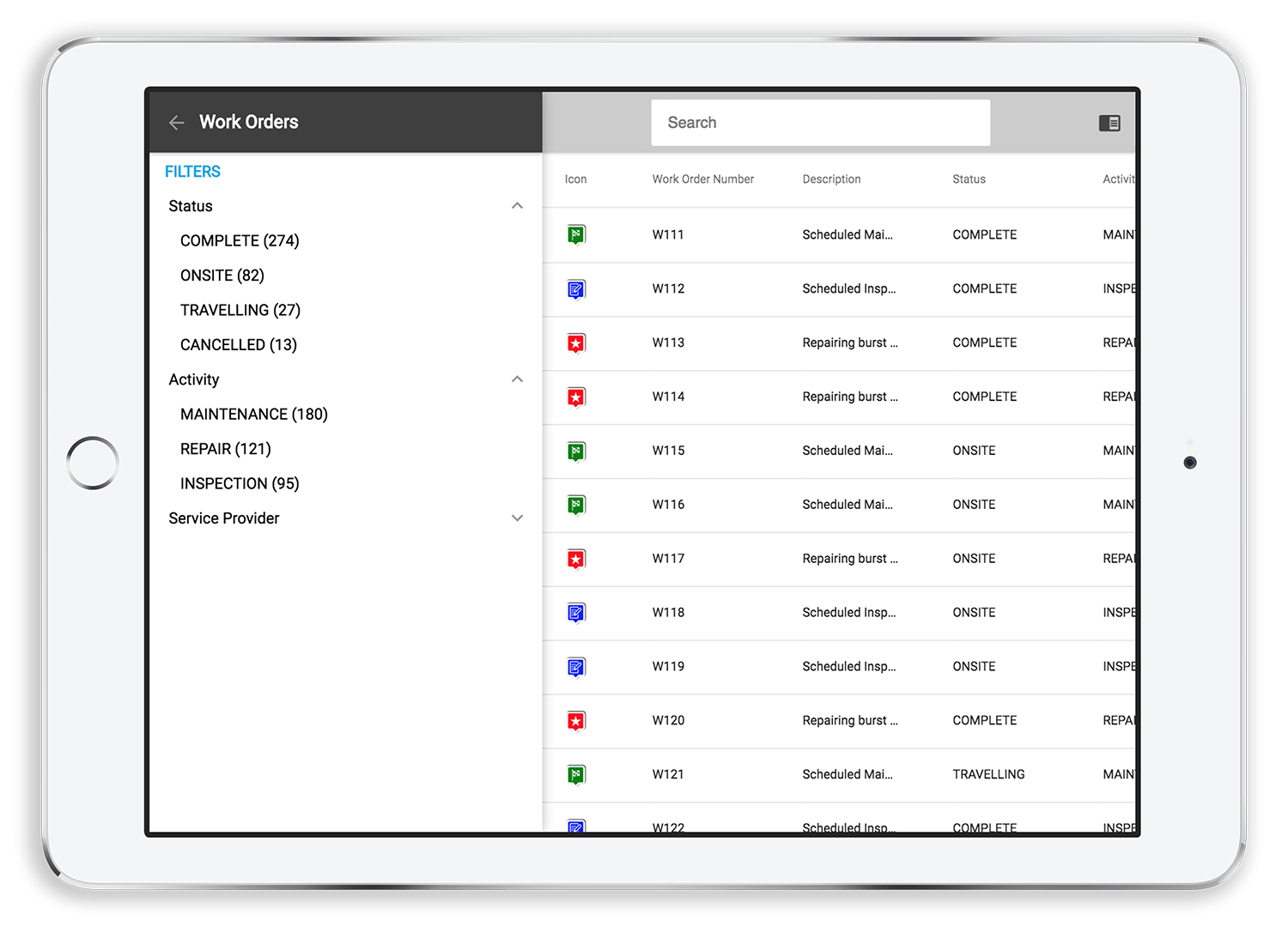Click ONSITE status cell of W116
The image size is (1288, 927).
974,505
